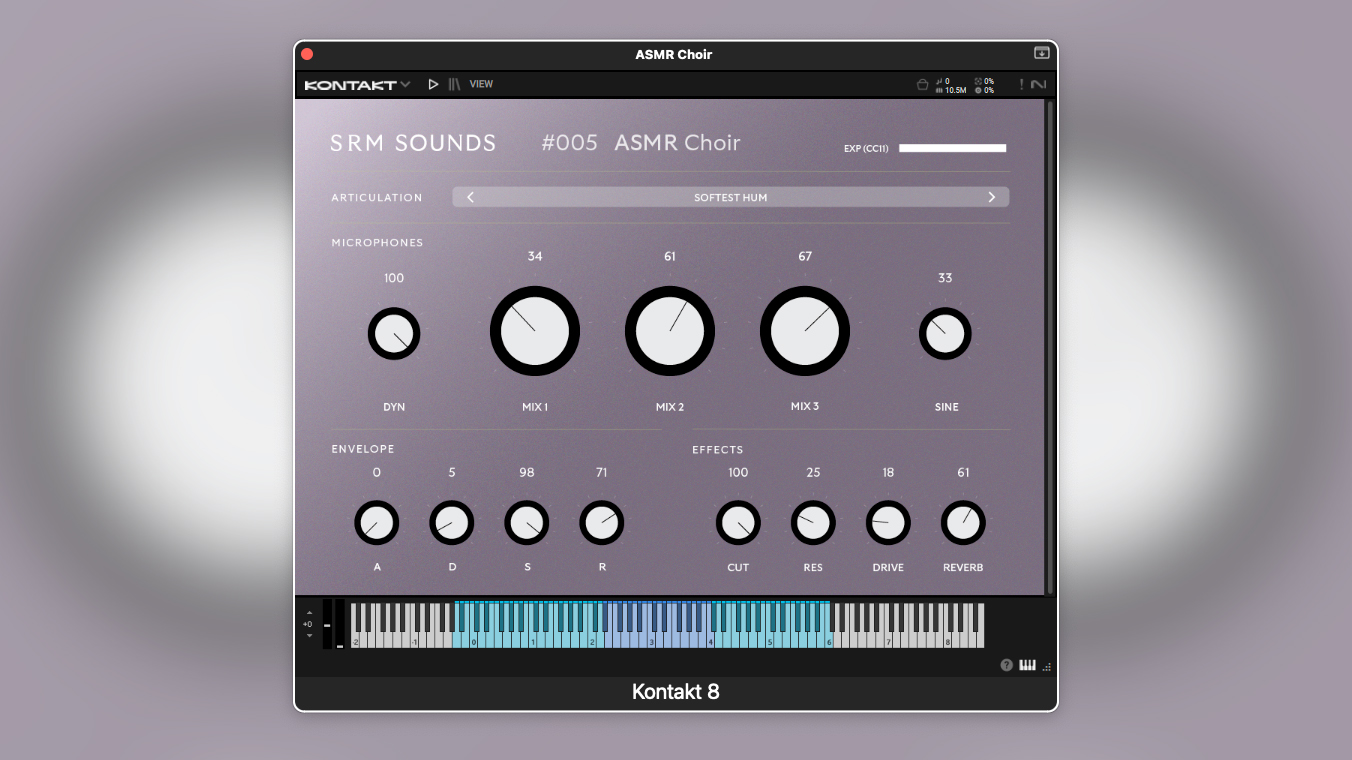
Task: Click the exclamation info icon in the header
Action: pos(1022,84)
